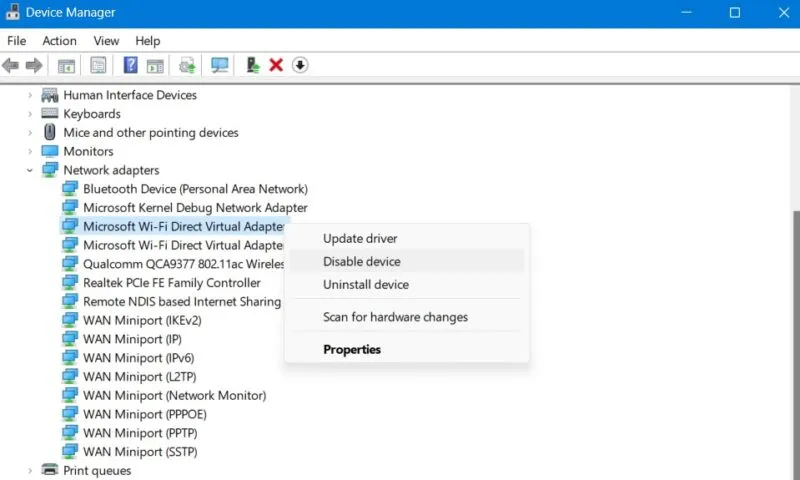Click the black down-arrow disable device icon
Screen dimensions: 800x480
(x=300, y=66)
